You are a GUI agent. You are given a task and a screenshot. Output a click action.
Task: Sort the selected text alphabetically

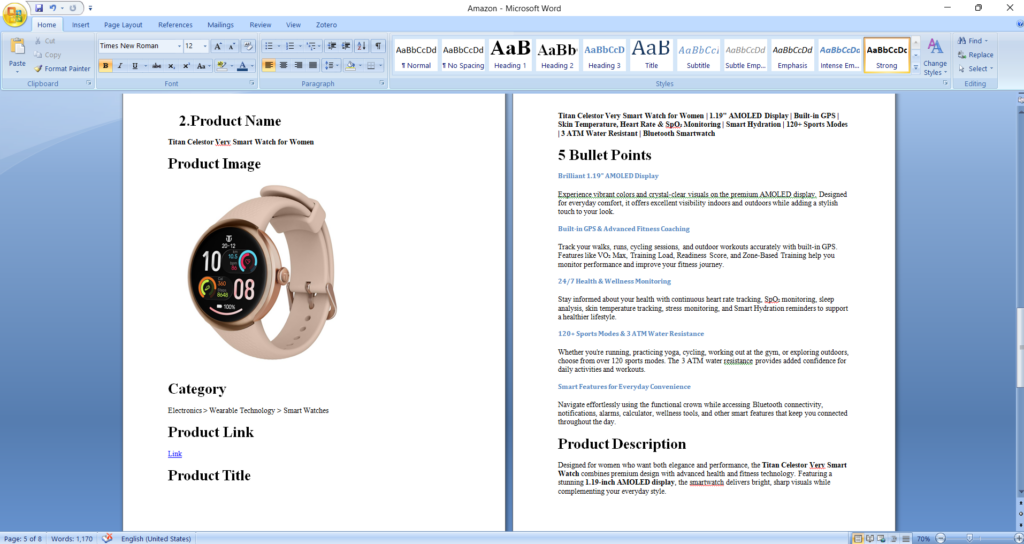[362, 46]
